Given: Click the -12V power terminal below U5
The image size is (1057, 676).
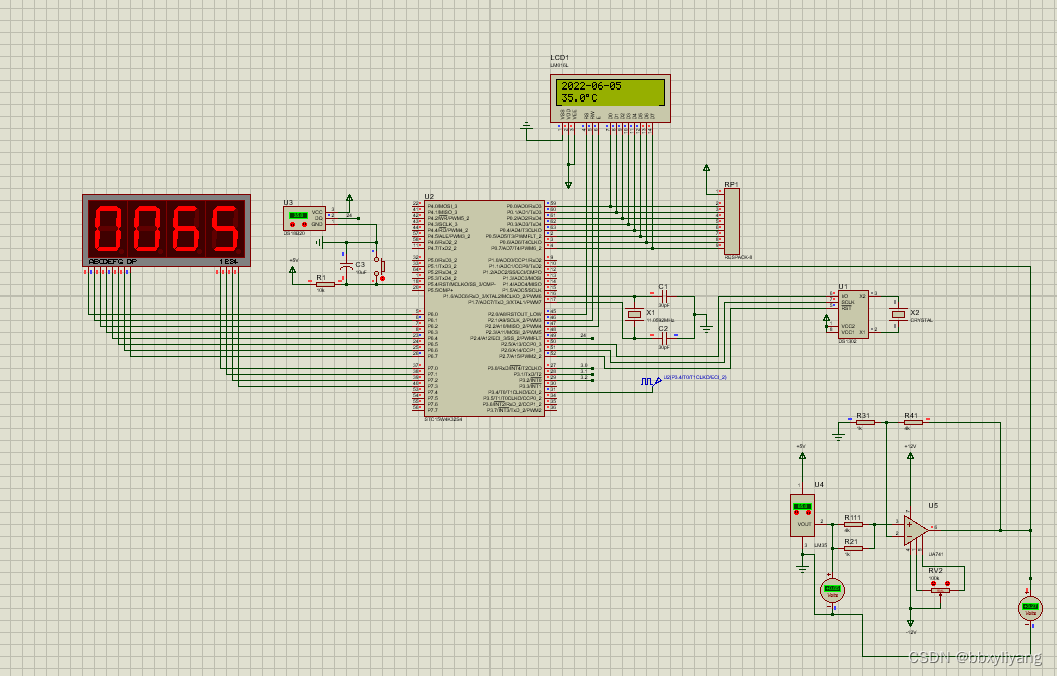Looking at the screenshot, I should pos(910,623).
